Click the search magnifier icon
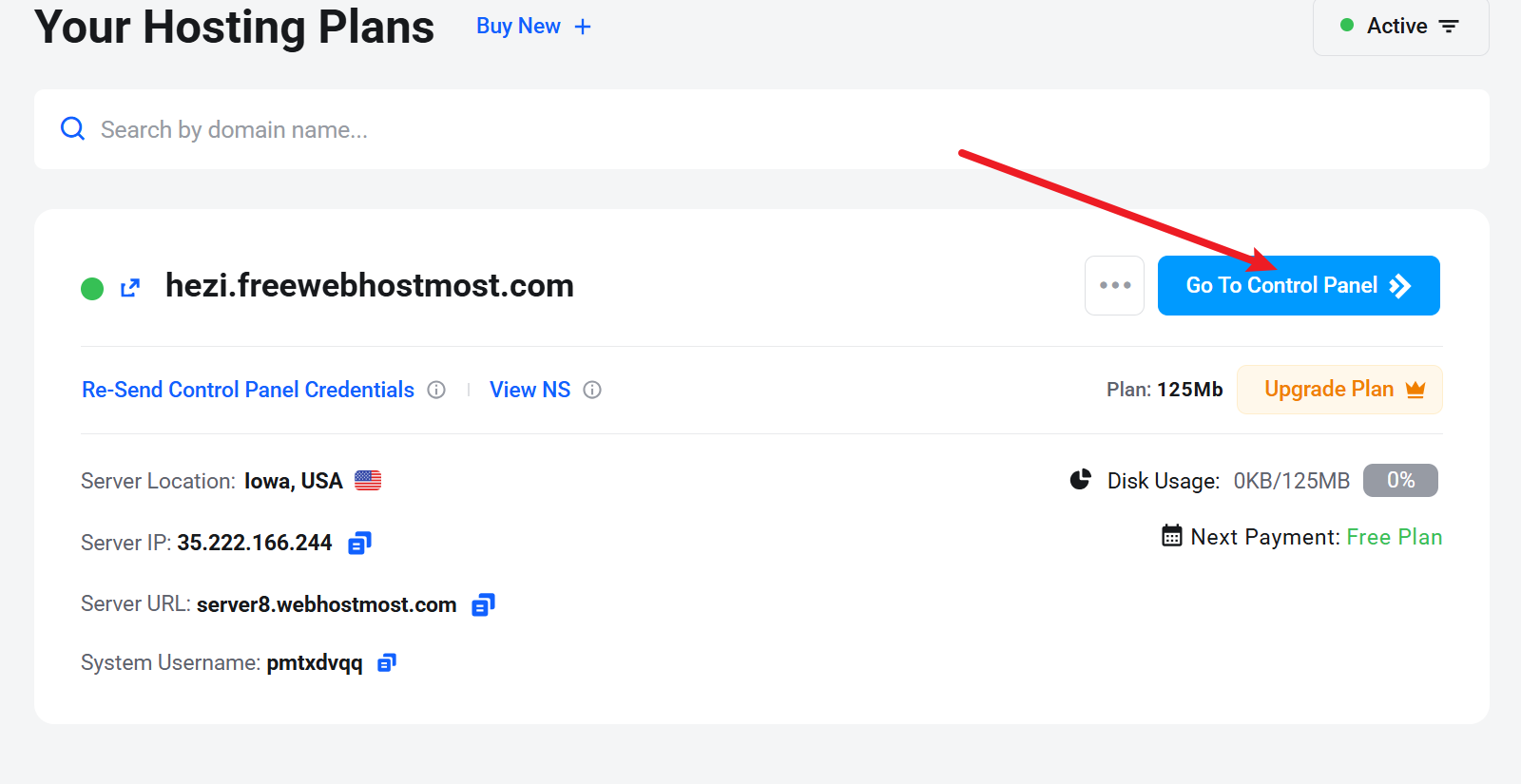The width and height of the screenshot is (1521, 784). point(73,128)
